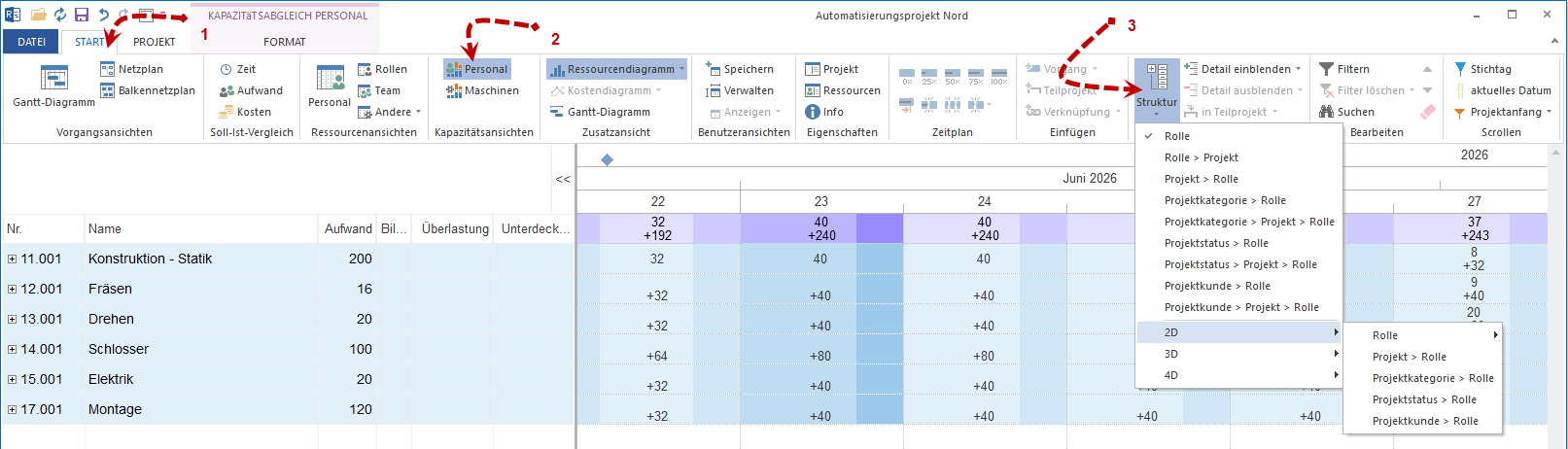
Task: Open the Ressourcendiagramm dropdown
Action: (x=682, y=69)
